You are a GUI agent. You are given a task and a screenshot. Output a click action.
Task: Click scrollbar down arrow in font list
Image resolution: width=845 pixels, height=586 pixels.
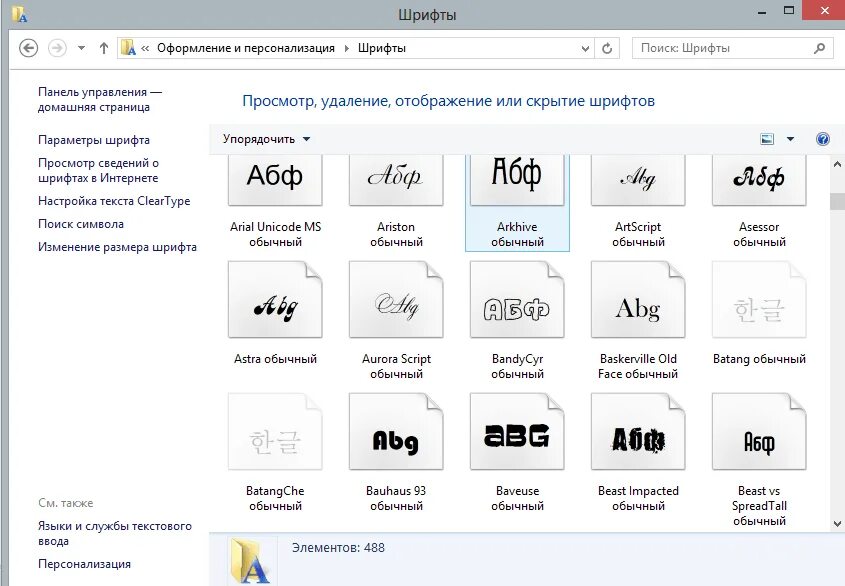coord(837,523)
